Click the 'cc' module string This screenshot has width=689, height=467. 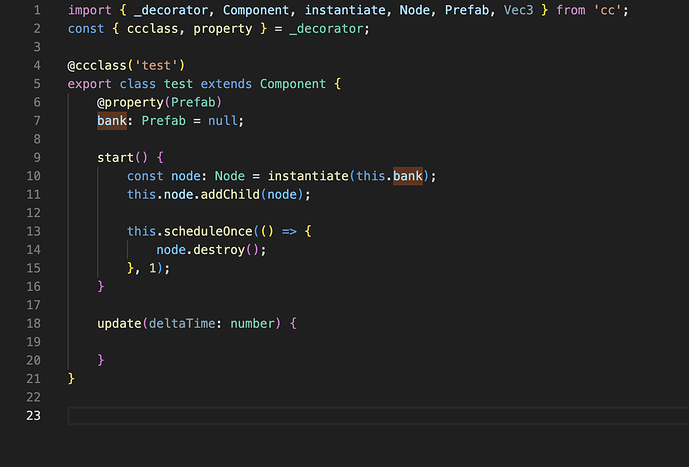(607, 10)
